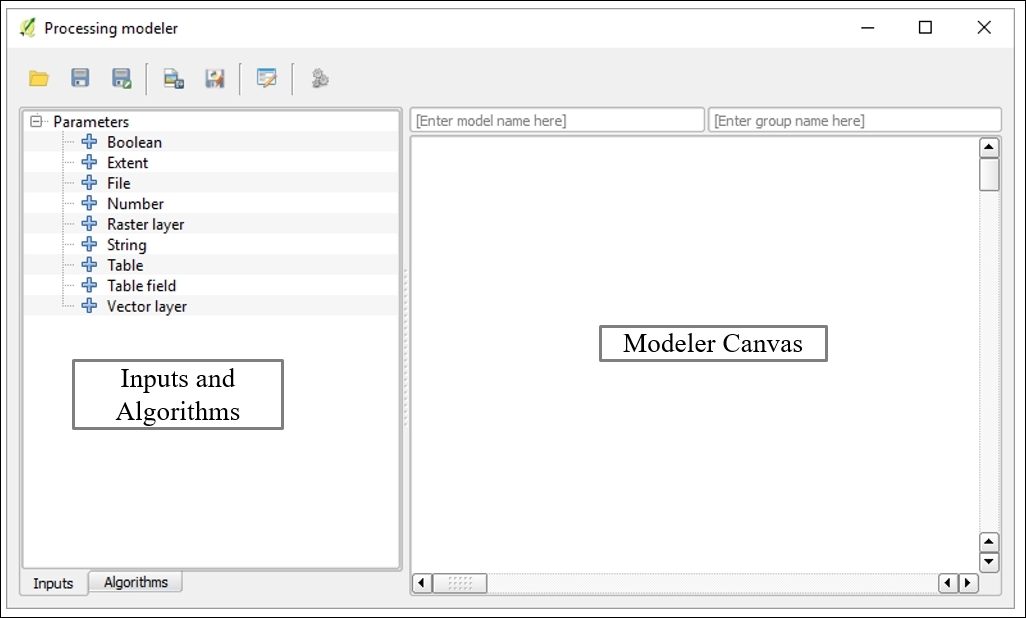Select the Table field parameter

point(141,285)
